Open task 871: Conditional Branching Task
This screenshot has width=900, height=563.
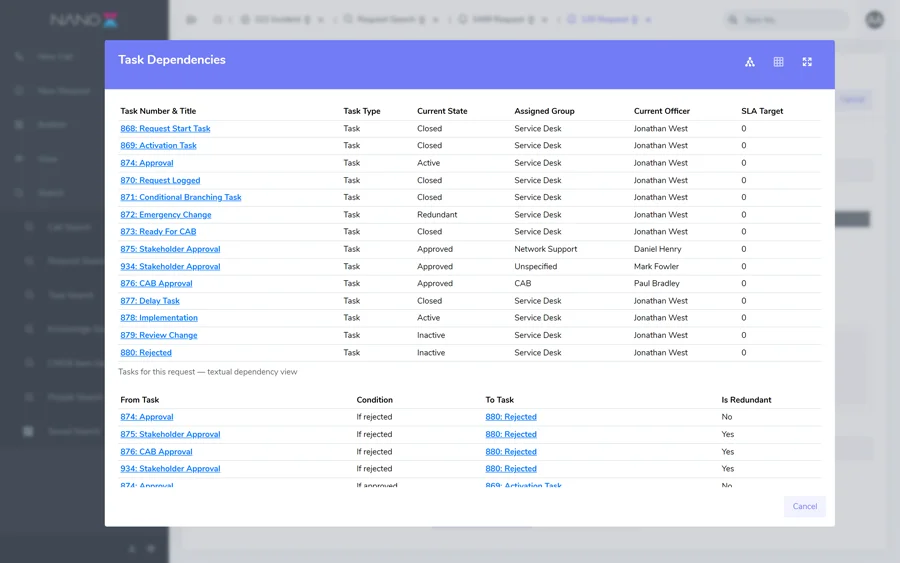[x=181, y=197]
